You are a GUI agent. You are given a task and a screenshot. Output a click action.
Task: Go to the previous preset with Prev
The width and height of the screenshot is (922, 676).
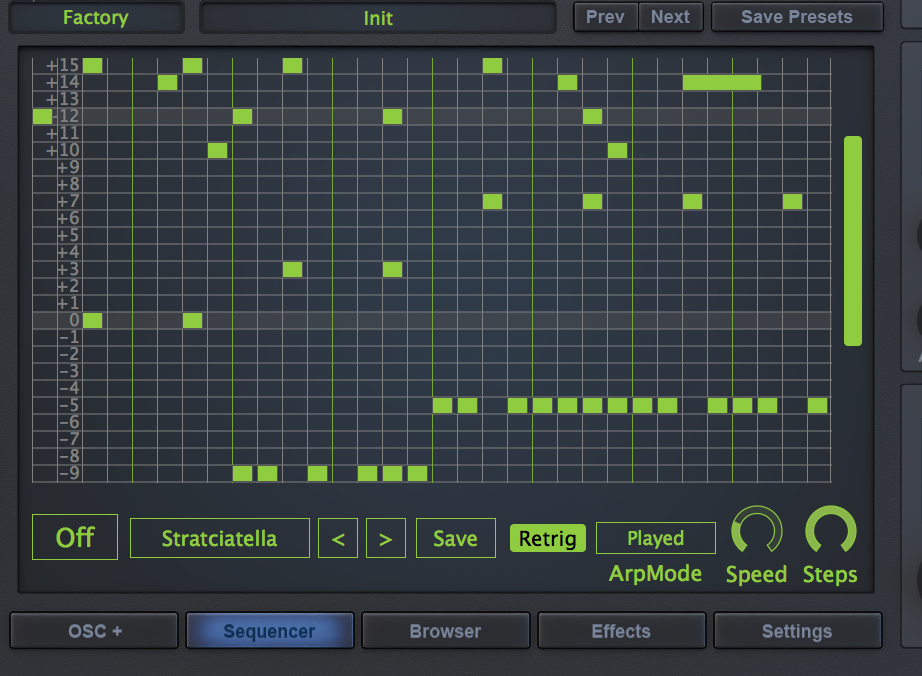click(605, 16)
